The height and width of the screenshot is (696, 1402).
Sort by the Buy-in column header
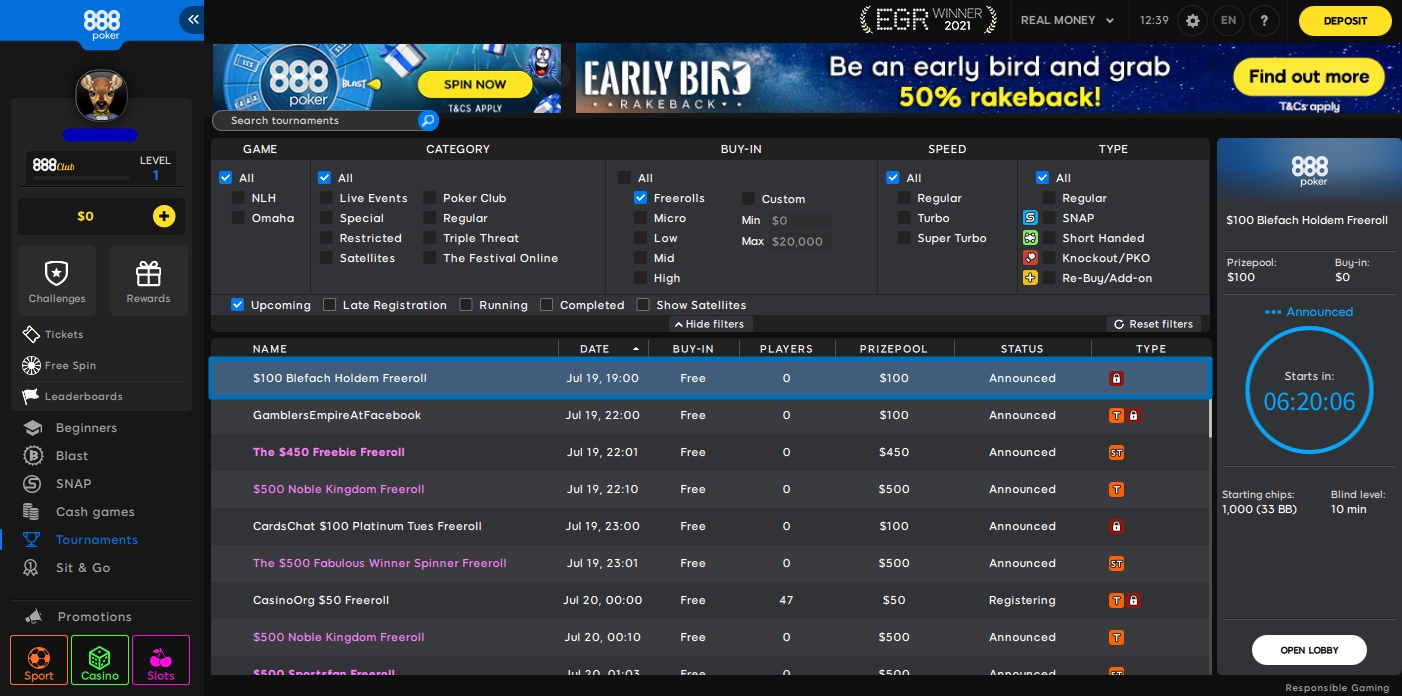693,349
